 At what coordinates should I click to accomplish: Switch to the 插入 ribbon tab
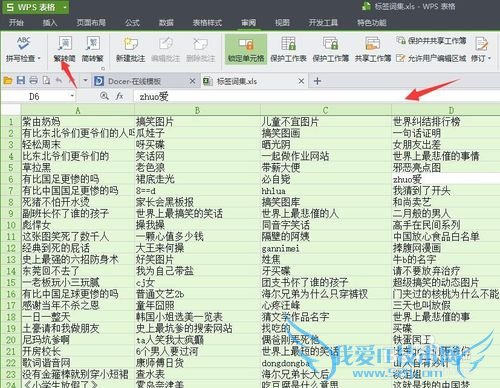tap(50, 23)
